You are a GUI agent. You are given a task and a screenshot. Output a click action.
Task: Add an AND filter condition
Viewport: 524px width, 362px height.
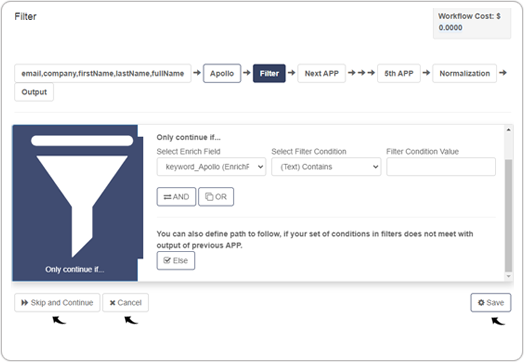pyautogui.click(x=176, y=197)
